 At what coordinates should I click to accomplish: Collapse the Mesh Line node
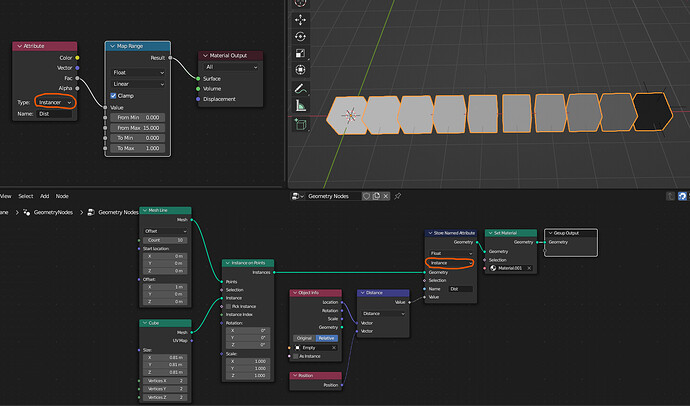pos(145,210)
